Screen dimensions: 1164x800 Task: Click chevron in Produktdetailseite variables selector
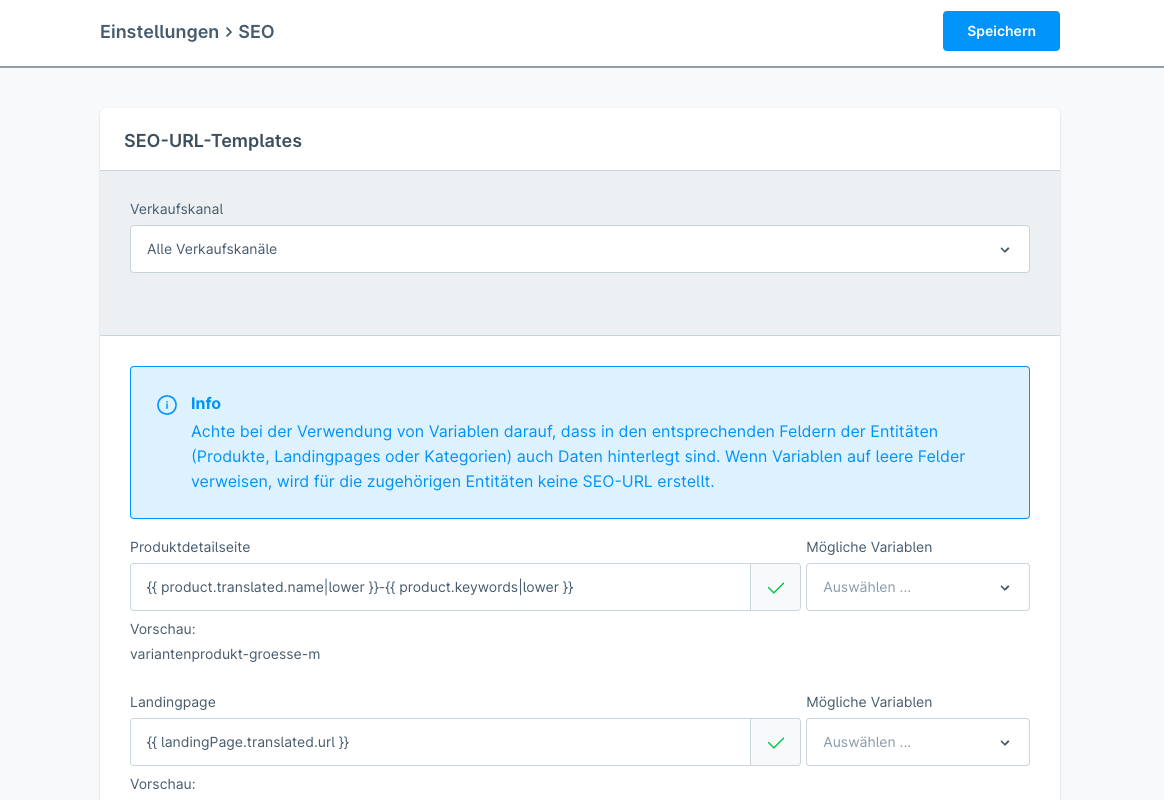(1004, 588)
